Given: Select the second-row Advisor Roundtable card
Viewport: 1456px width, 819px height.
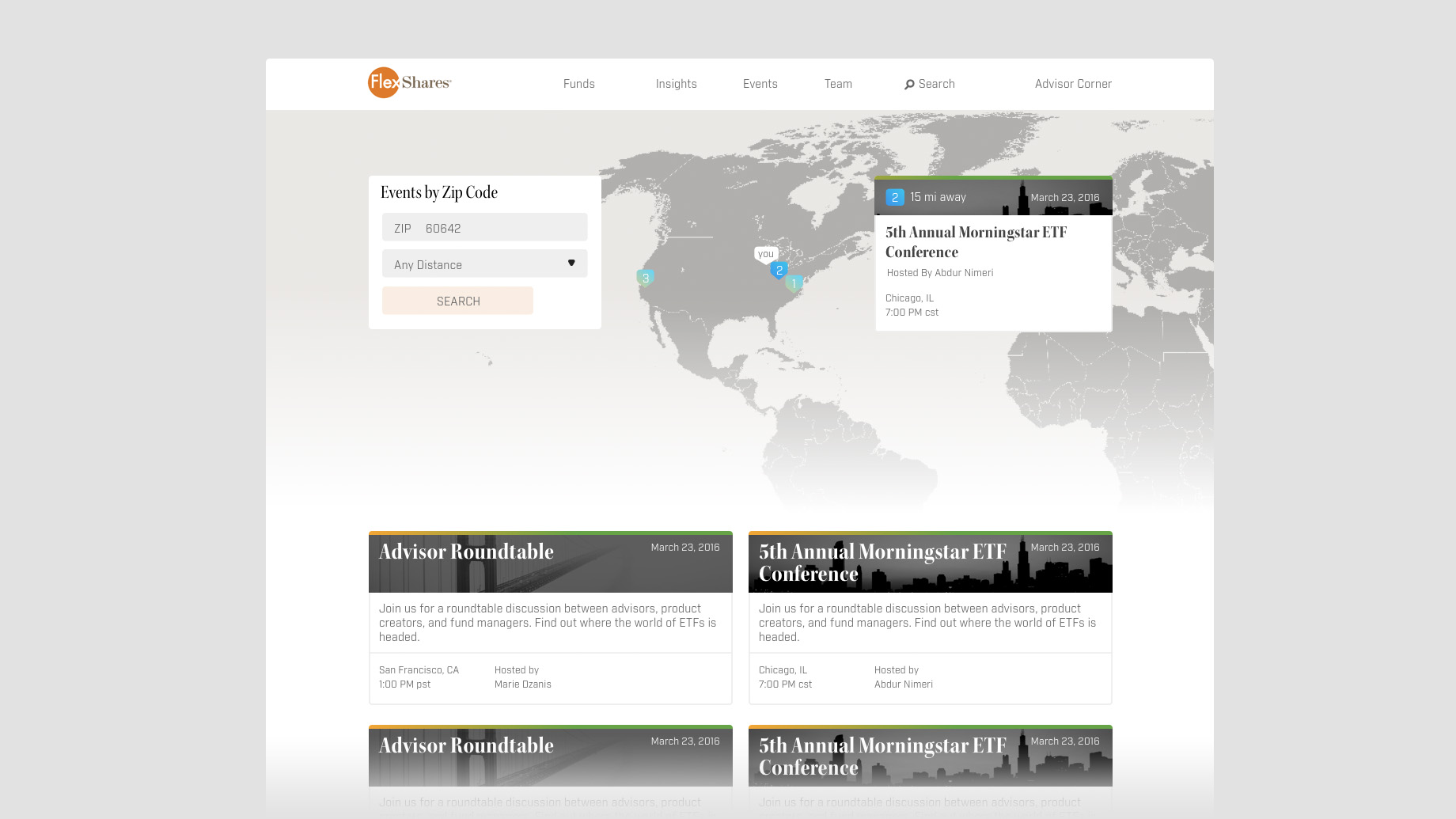Looking at the screenshot, I should (x=550, y=756).
